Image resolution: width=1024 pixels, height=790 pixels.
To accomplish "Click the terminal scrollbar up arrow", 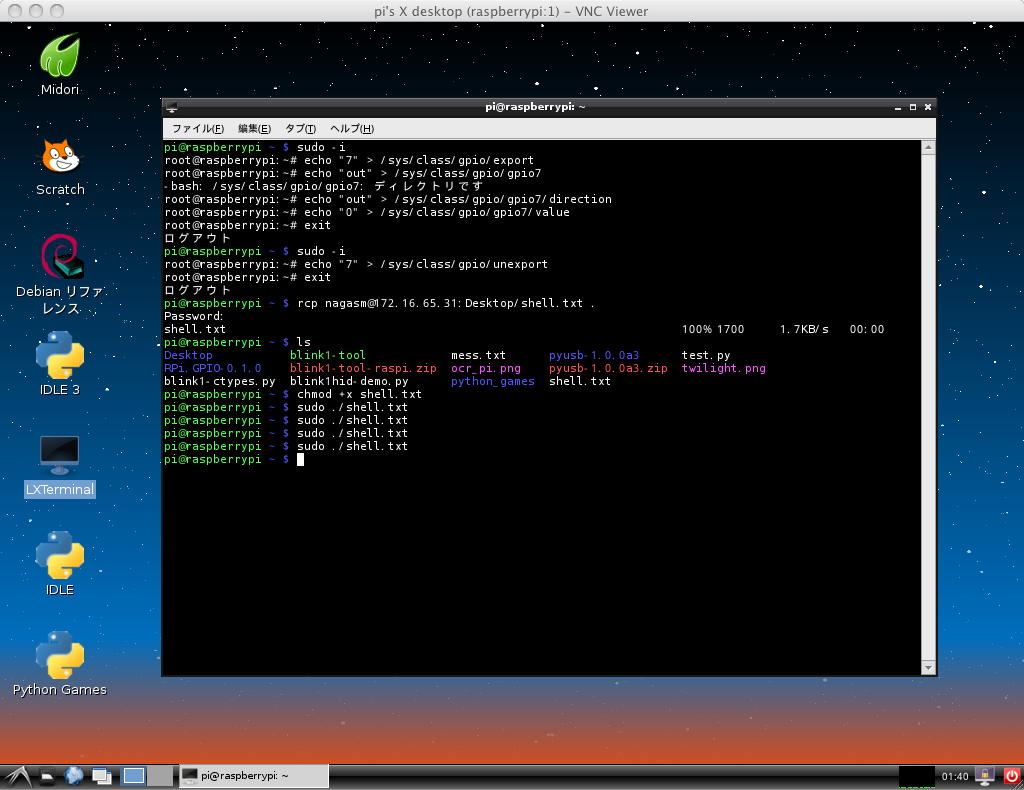I will click(x=928, y=148).
